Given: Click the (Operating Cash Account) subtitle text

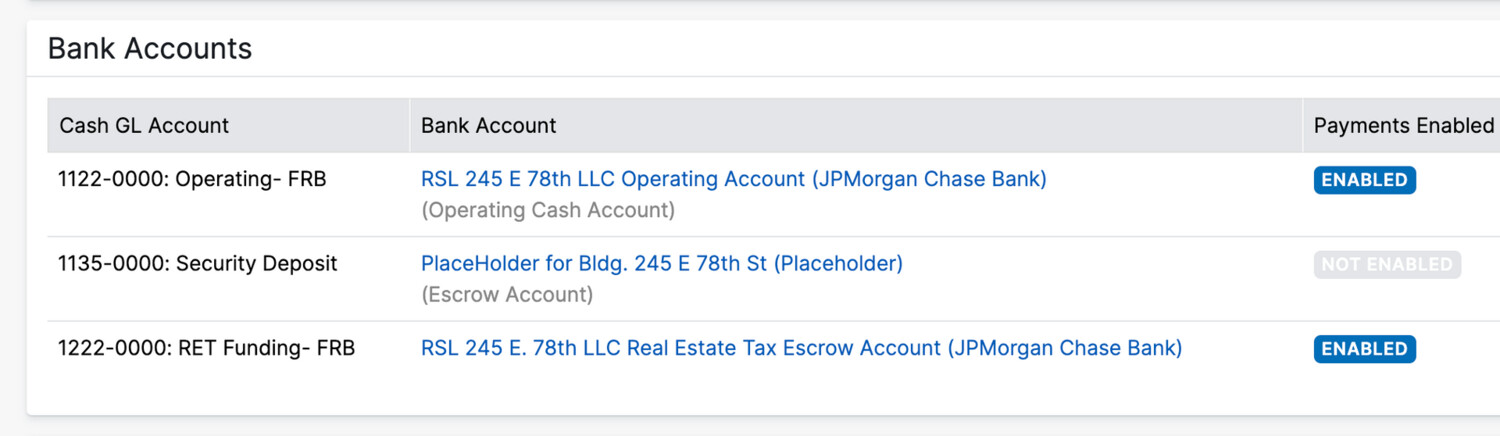Looking at the screenshot, I should [x=547, y=211].
